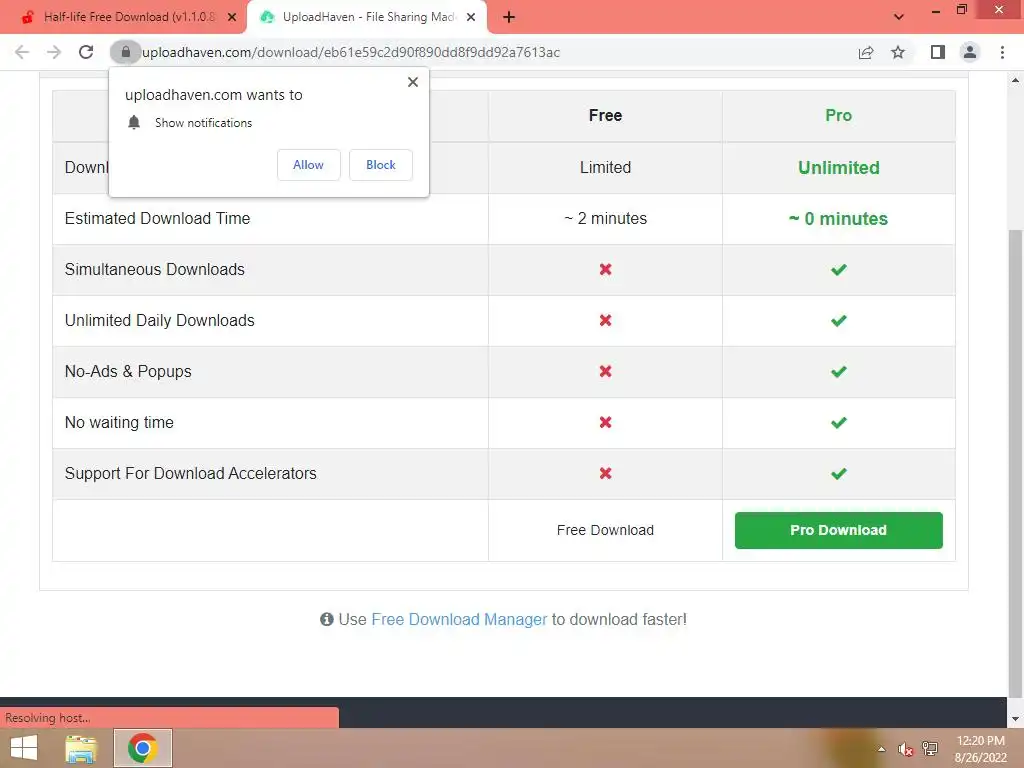Dismiss the notification permission popup
1024x768 pixels.
[x=413, y=82]
